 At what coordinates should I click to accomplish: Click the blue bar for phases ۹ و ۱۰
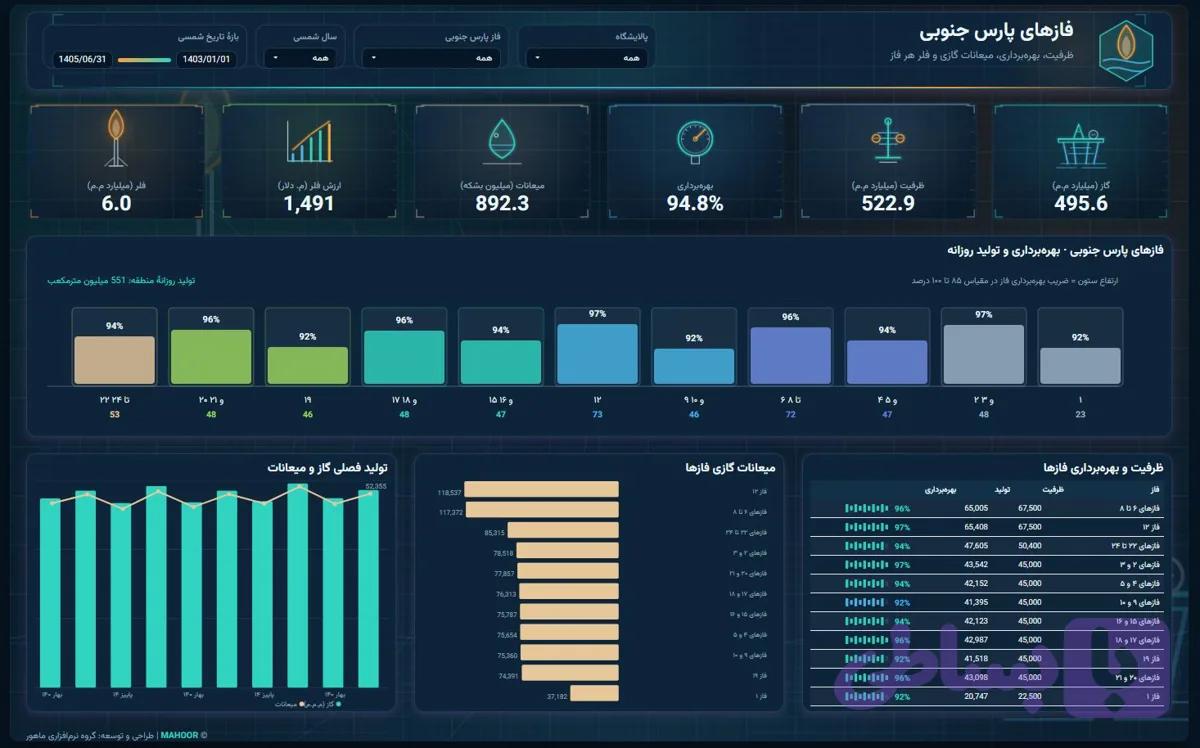tap(693, 366)
